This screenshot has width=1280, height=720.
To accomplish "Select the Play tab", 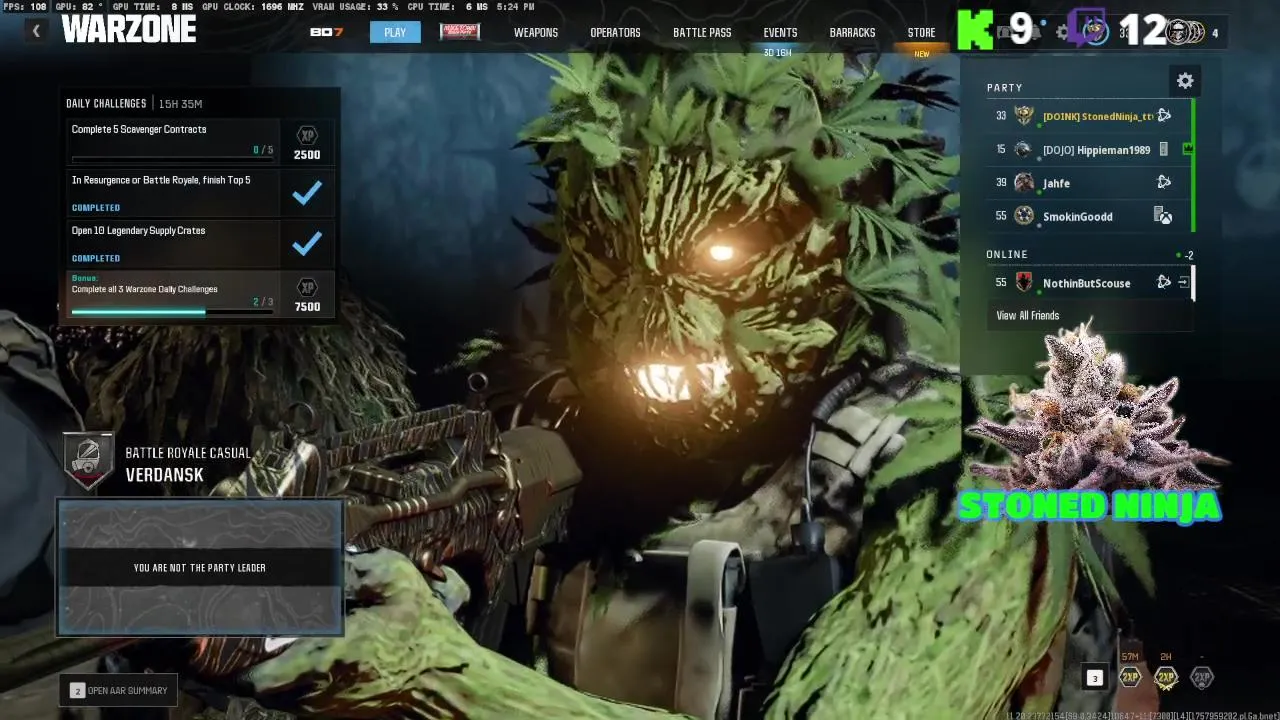I will coord(395,32).
